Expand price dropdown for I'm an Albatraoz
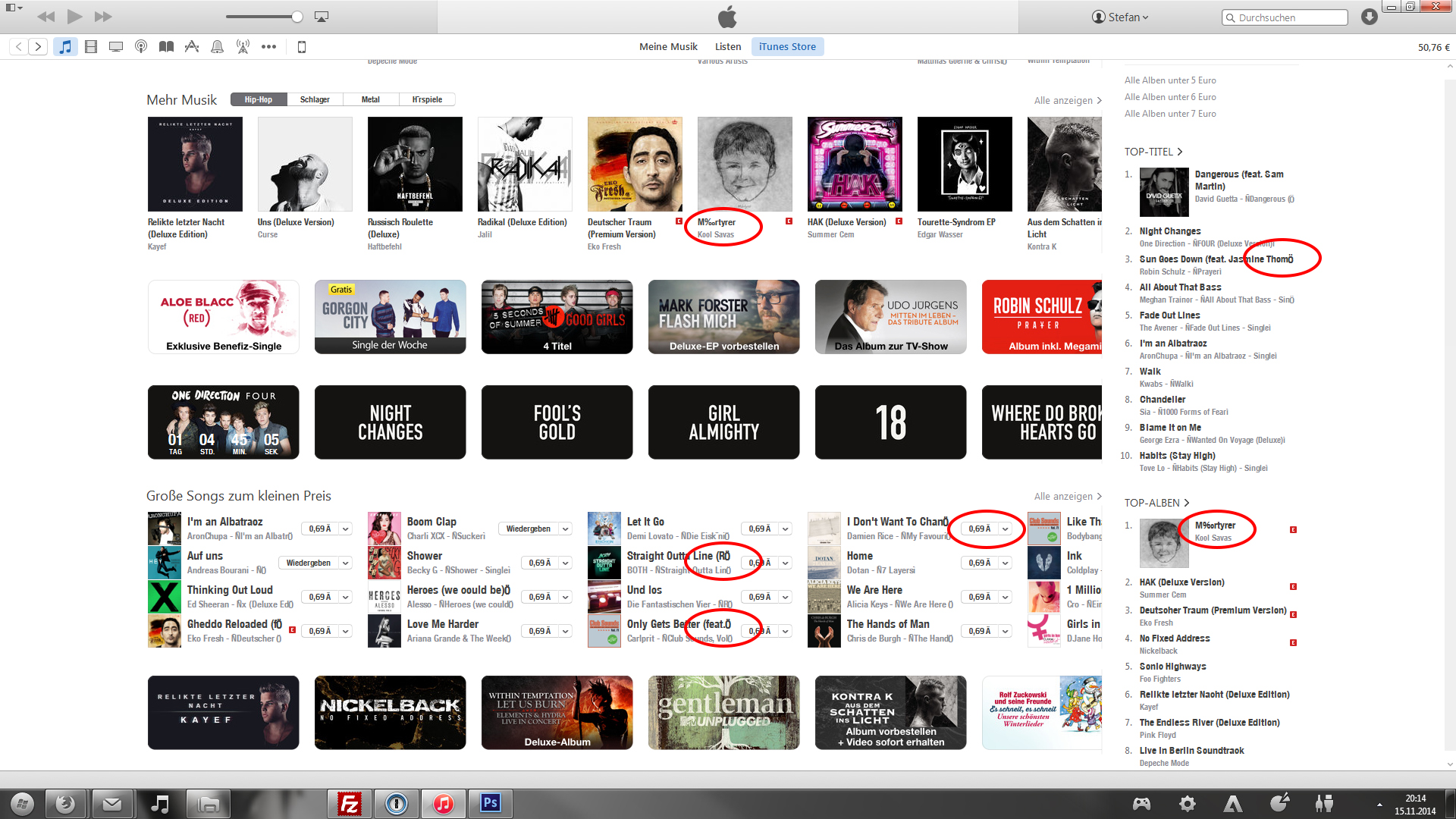The height and width of the screenshot is (819, 1456). (346, 529)
